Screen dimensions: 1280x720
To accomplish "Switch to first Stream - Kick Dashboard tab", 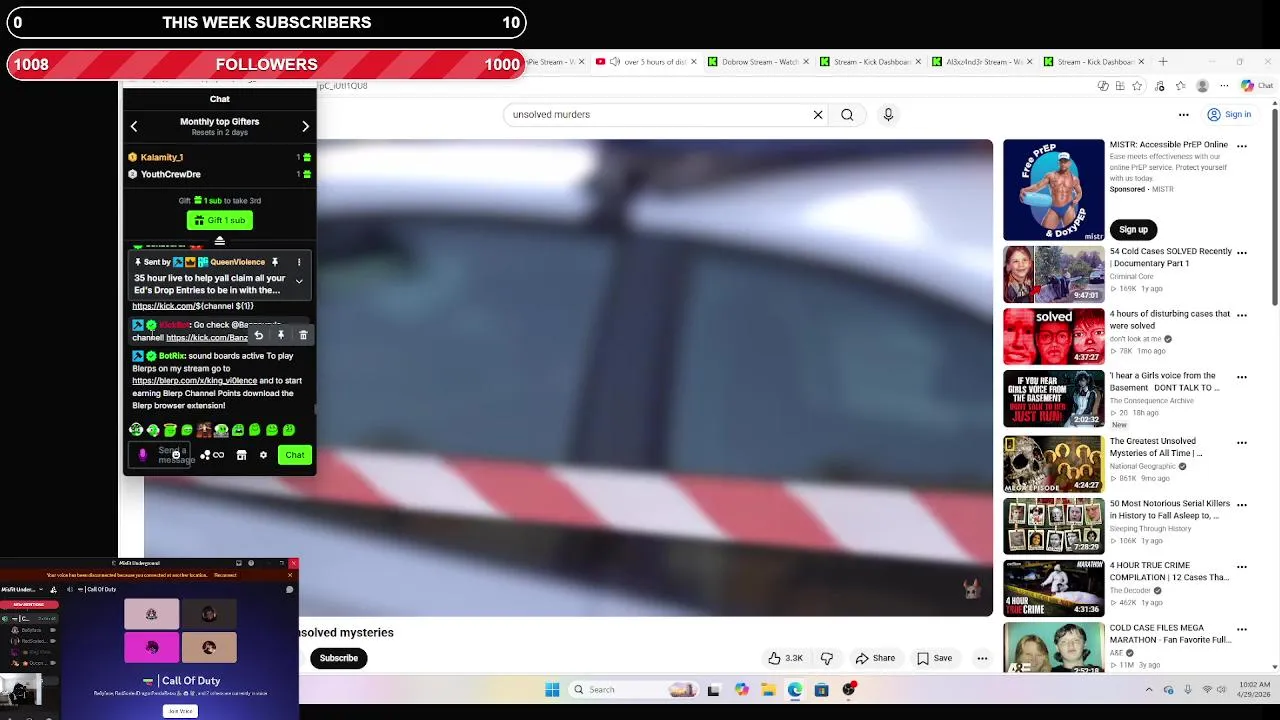I will [x=872, y=62].
